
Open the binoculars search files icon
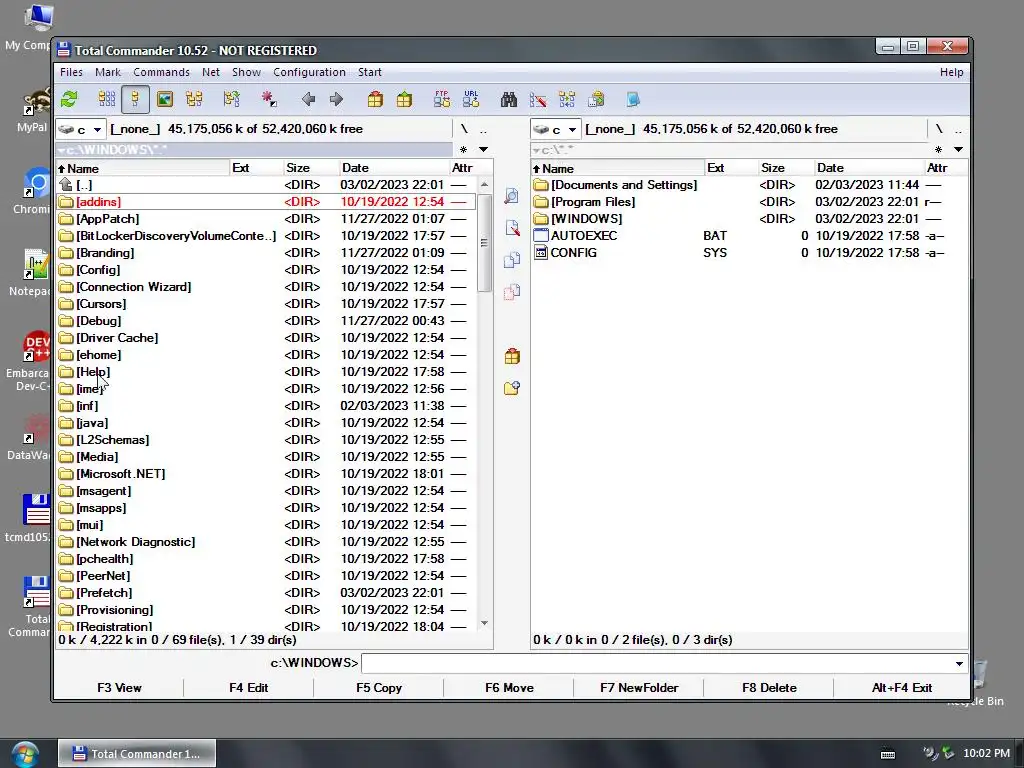coord(509,99)
